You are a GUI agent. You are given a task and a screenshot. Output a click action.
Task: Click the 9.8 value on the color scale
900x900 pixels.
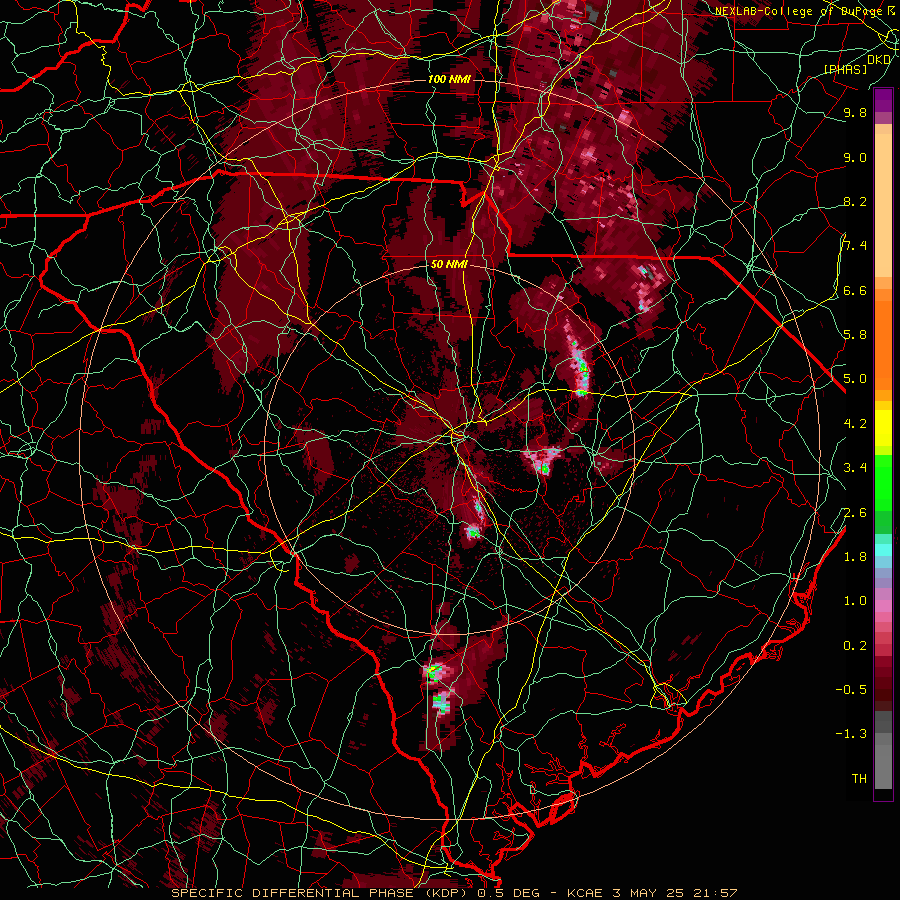click(855, 112)
